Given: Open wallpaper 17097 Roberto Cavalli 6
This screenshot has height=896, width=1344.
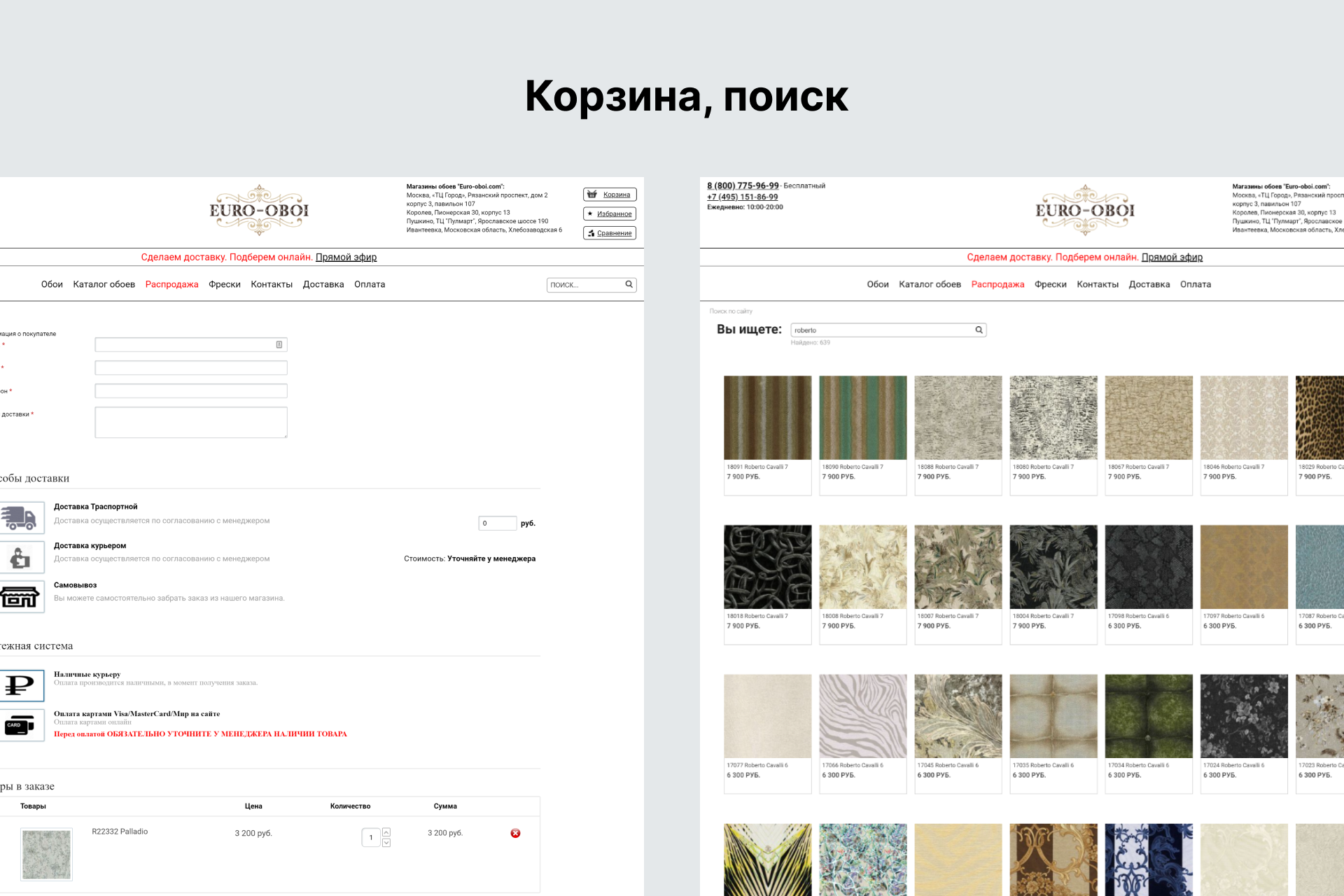Looking at the screenshot, I should [1244, 584].
